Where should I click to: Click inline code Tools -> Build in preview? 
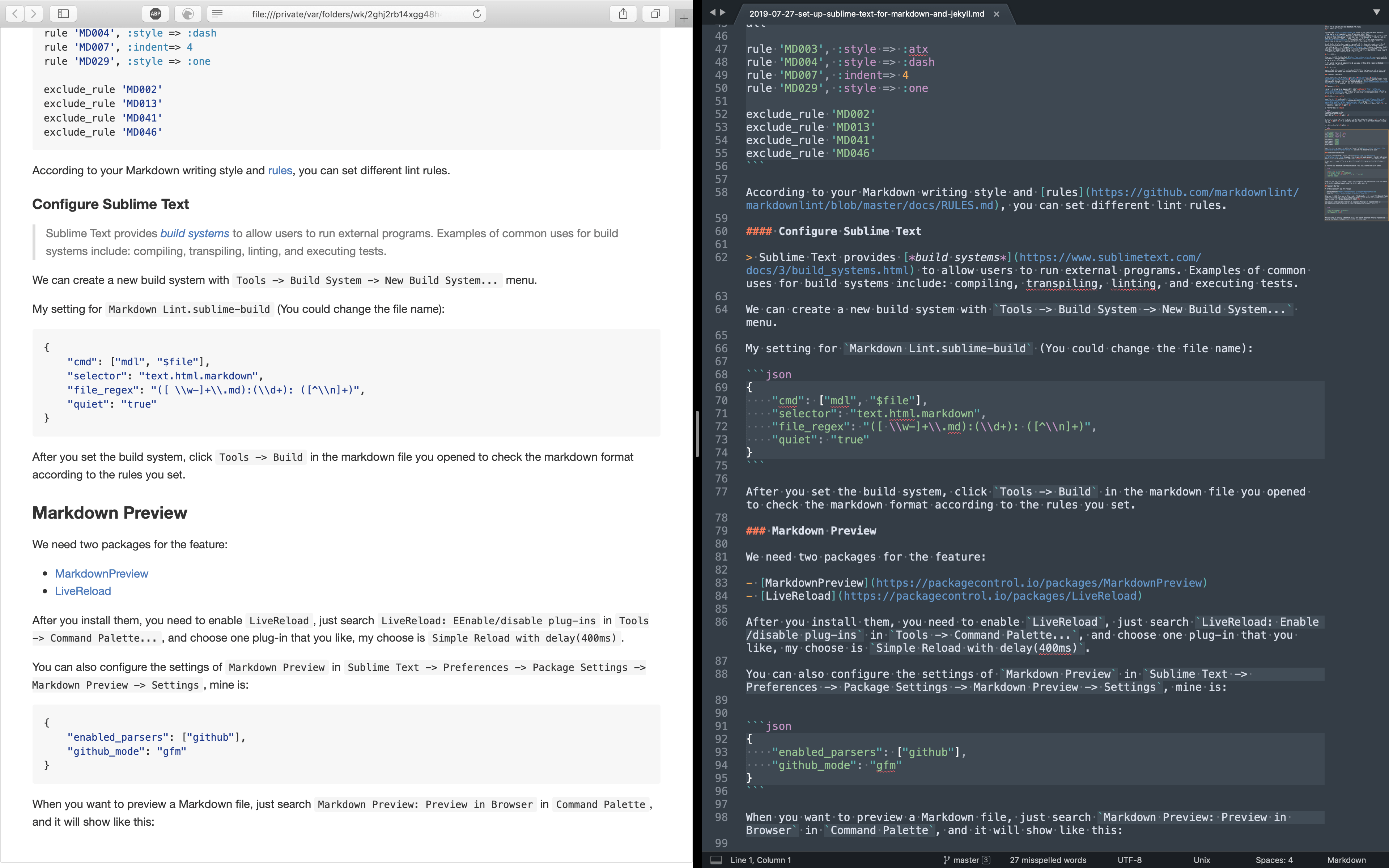tap(261, 458)
